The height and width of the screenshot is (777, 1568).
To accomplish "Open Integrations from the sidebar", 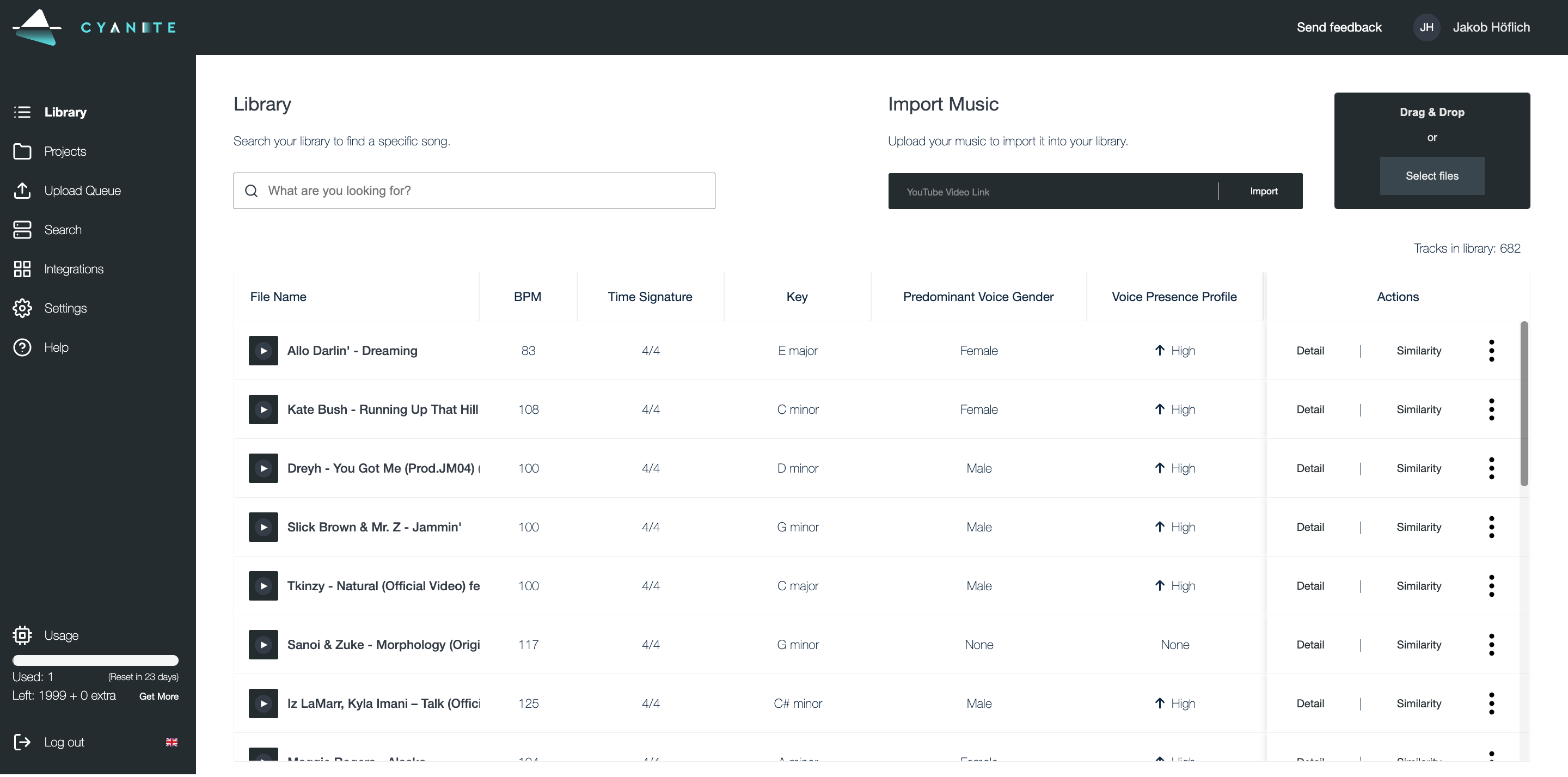I will click(x=73, y=269).
